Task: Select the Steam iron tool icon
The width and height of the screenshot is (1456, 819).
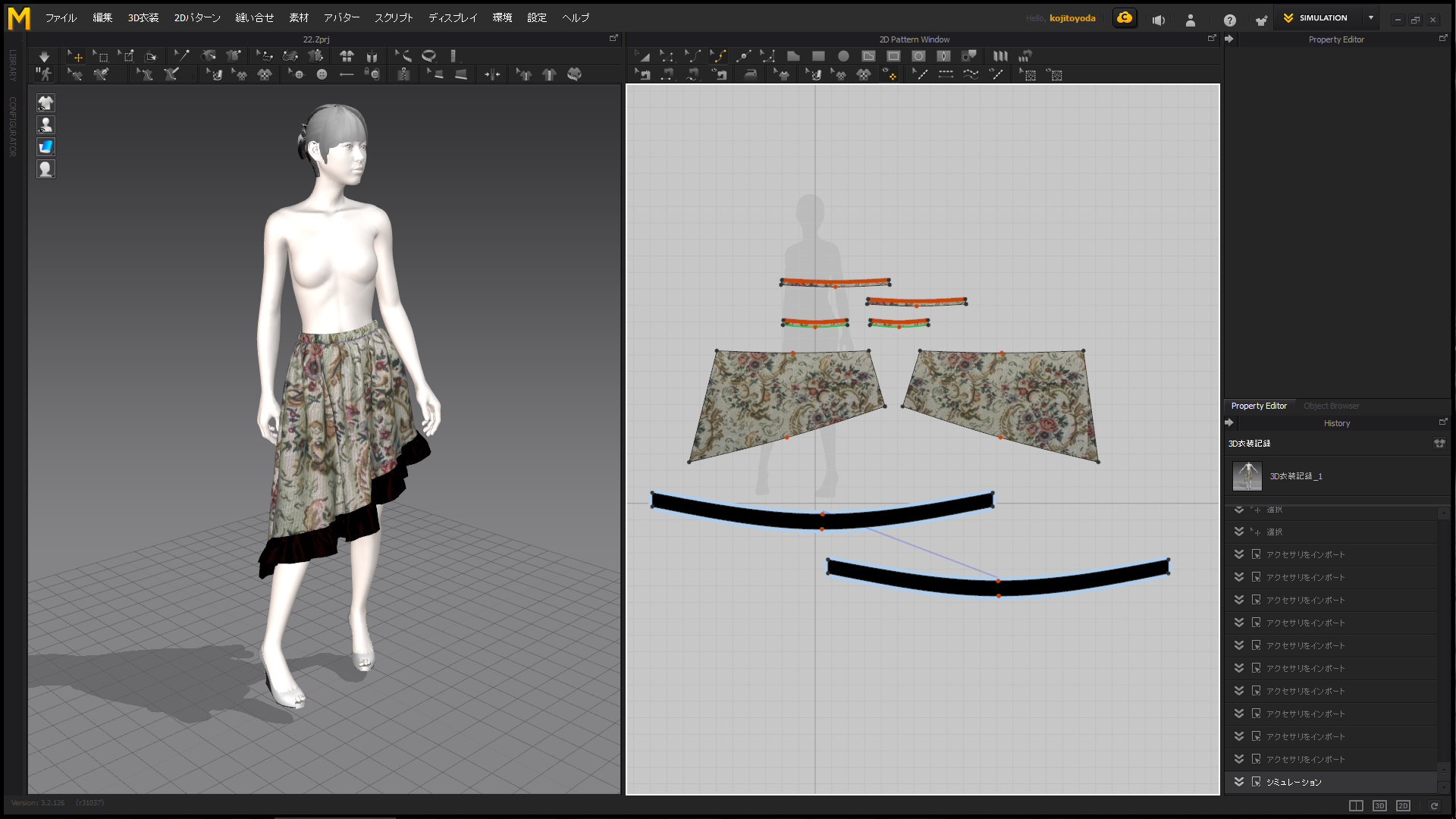Action: coord(751,74)
